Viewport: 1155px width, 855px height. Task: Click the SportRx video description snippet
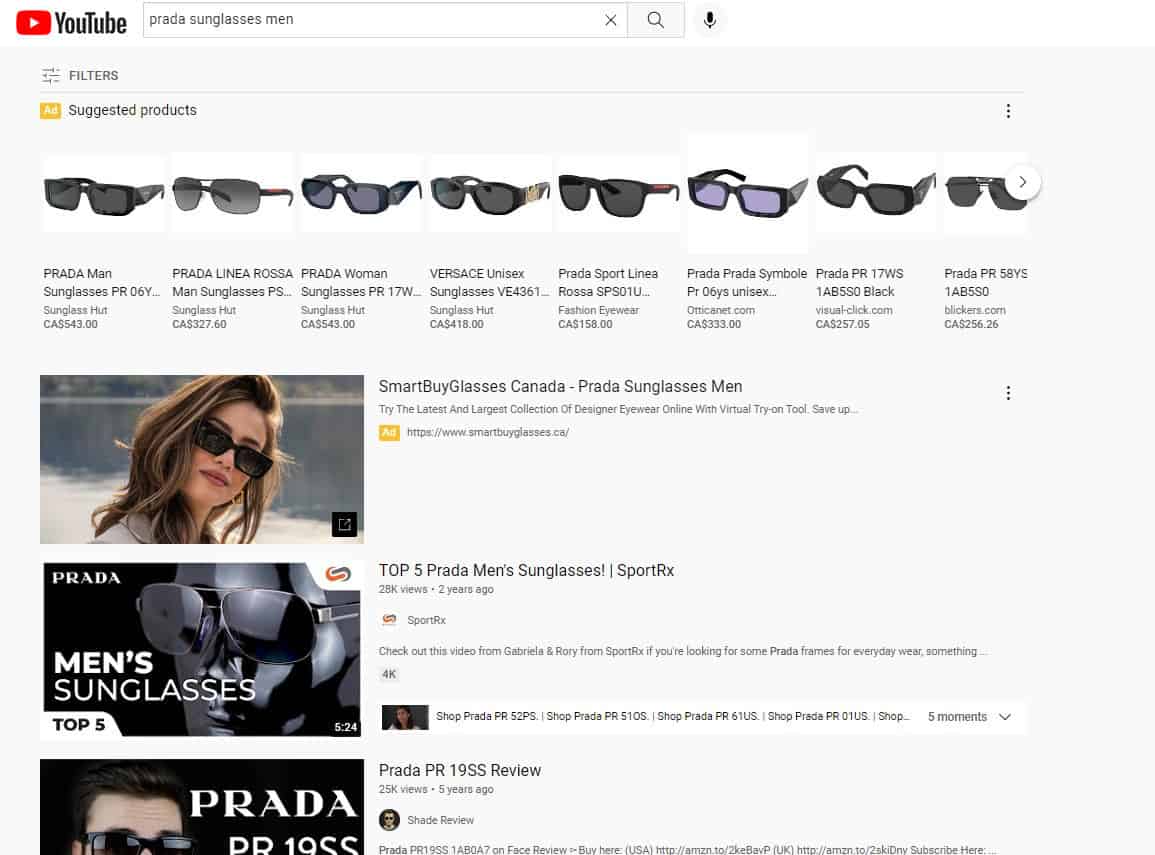[683, 652]
